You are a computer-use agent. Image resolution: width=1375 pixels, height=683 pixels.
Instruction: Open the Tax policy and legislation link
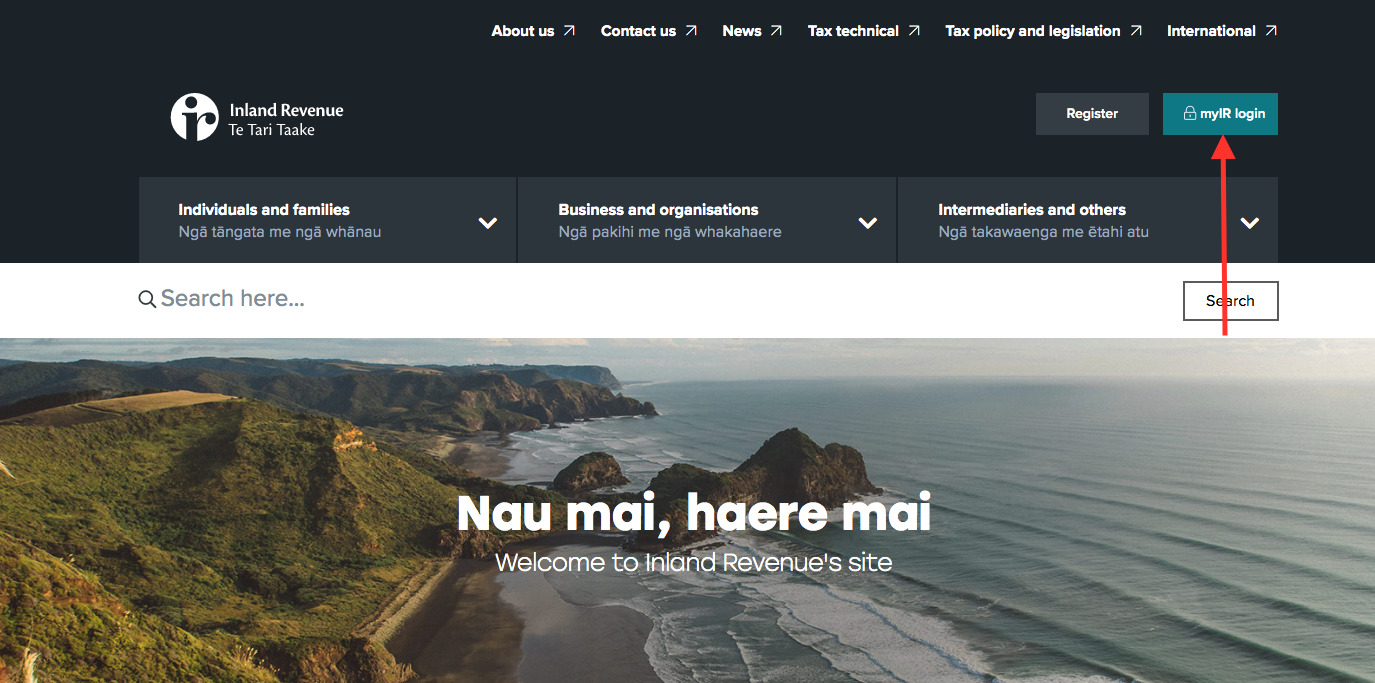point(1032,31)
